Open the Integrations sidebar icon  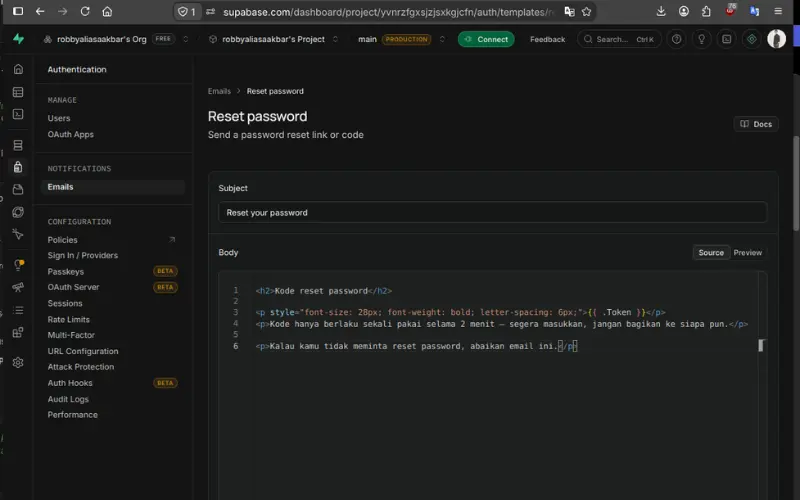18,333
